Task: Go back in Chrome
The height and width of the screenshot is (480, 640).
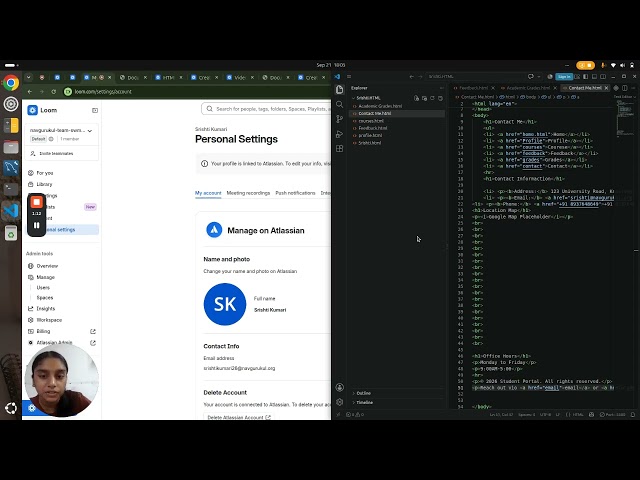Action: 29,91
